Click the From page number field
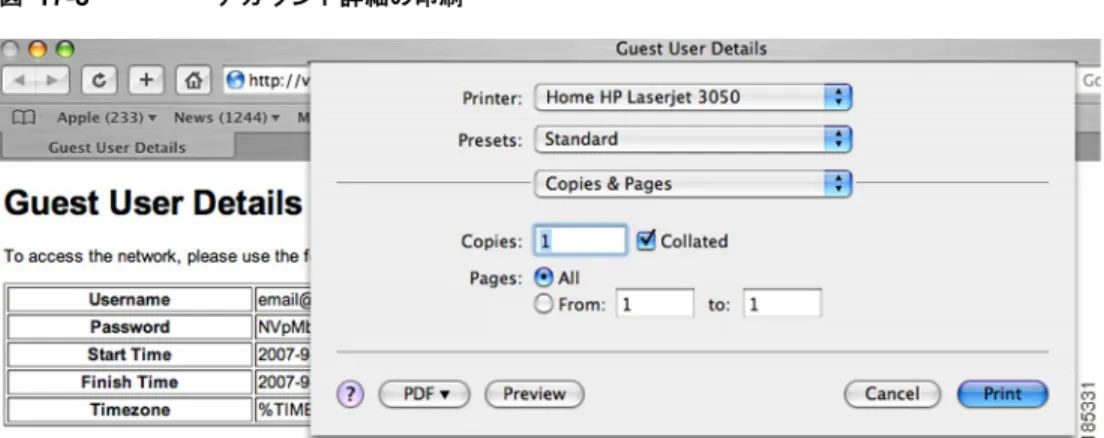The image size is (1104, 438). point(655,305)
